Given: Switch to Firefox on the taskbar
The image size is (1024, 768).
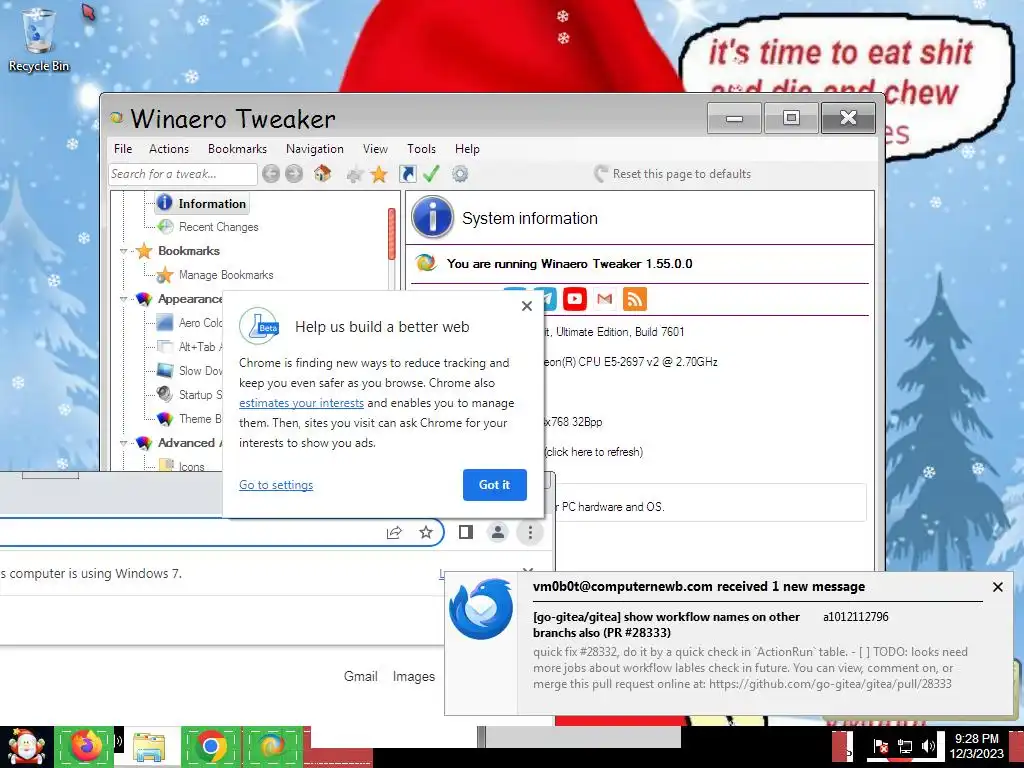Looking at the screenshot, I should click(x=86, y=746).
